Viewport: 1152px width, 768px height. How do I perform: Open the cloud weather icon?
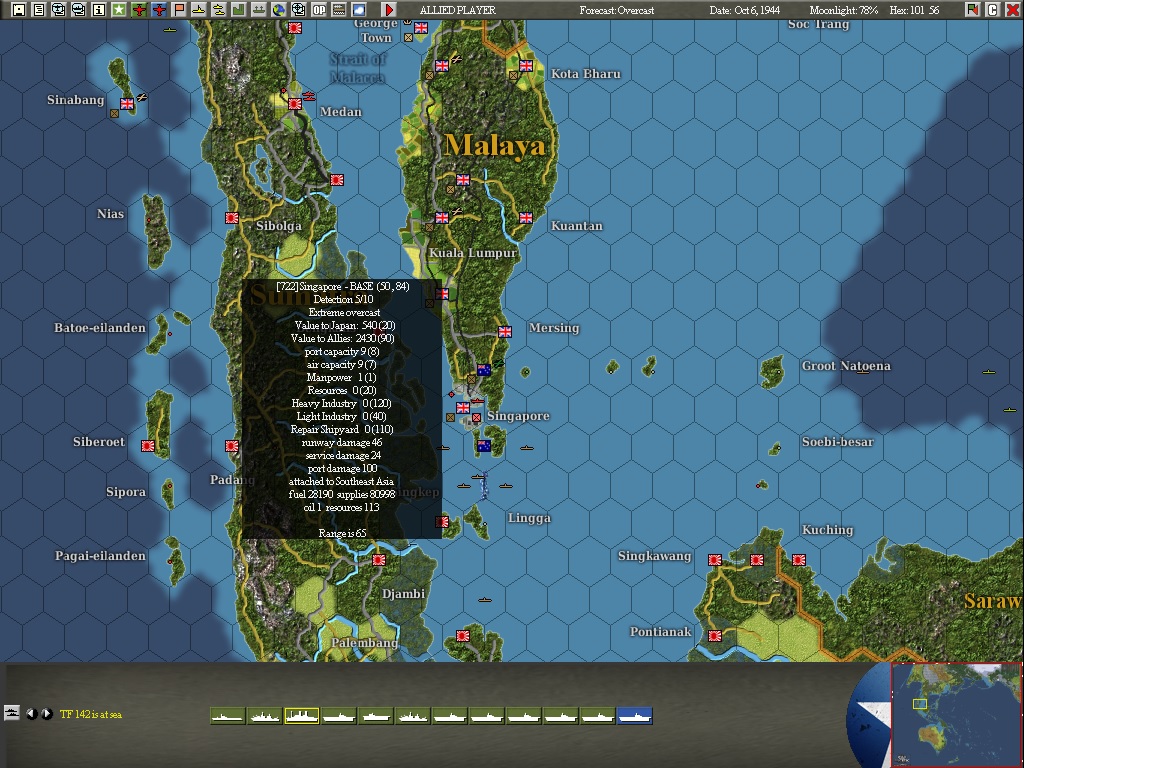click(x=359, y=10)
